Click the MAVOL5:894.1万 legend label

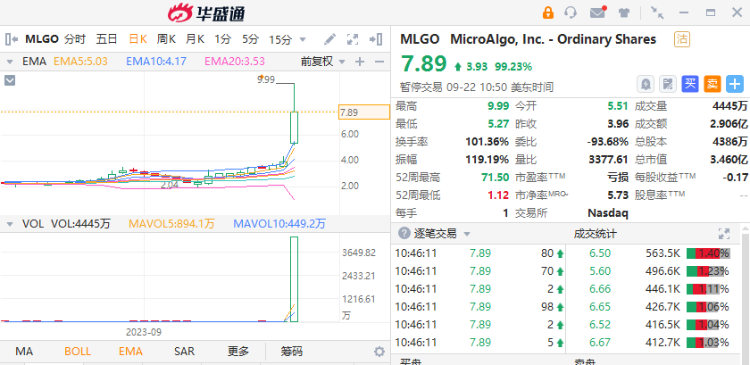tap(172, 224)
